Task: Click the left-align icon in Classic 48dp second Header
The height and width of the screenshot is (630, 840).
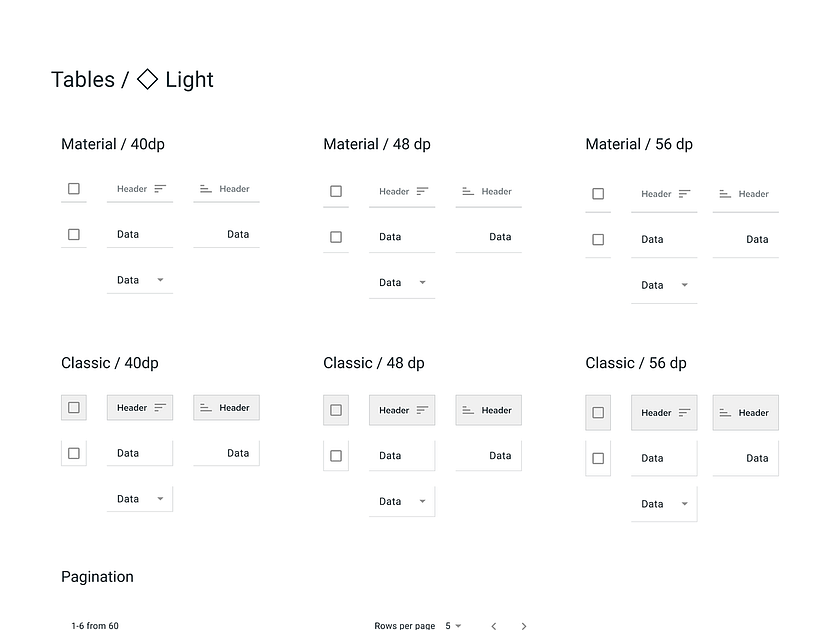Action: (469, 410)
